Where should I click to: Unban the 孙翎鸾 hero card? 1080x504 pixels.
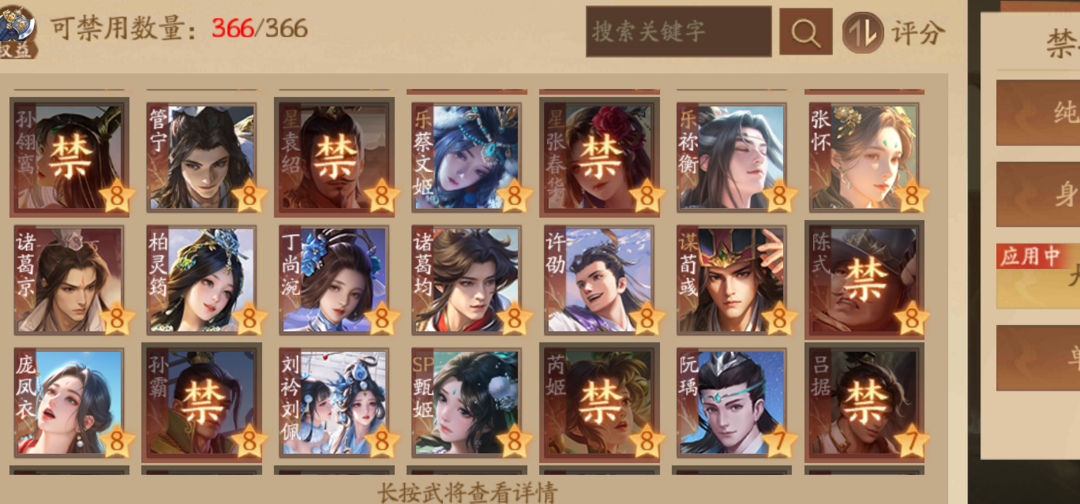(69, 157)
